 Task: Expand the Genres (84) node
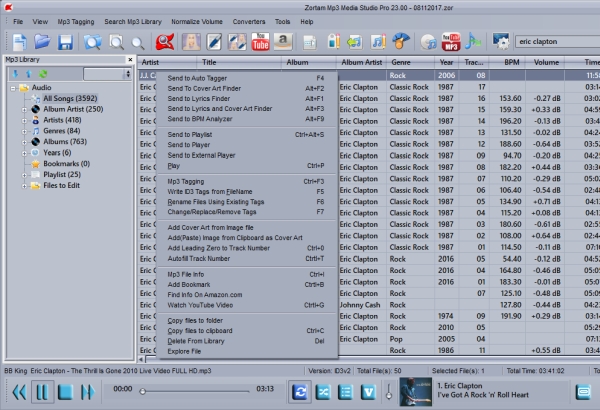tap(24, 131)
